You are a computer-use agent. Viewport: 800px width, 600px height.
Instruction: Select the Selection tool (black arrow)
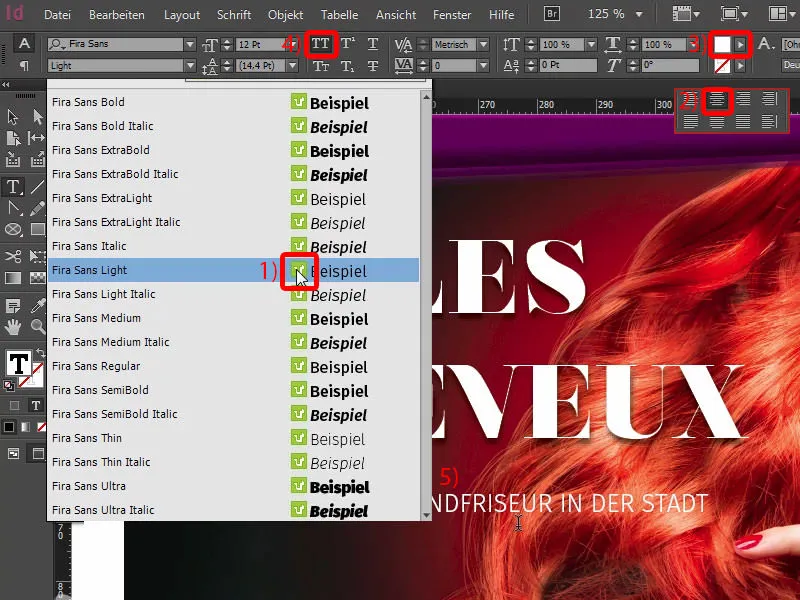(13, 117)
